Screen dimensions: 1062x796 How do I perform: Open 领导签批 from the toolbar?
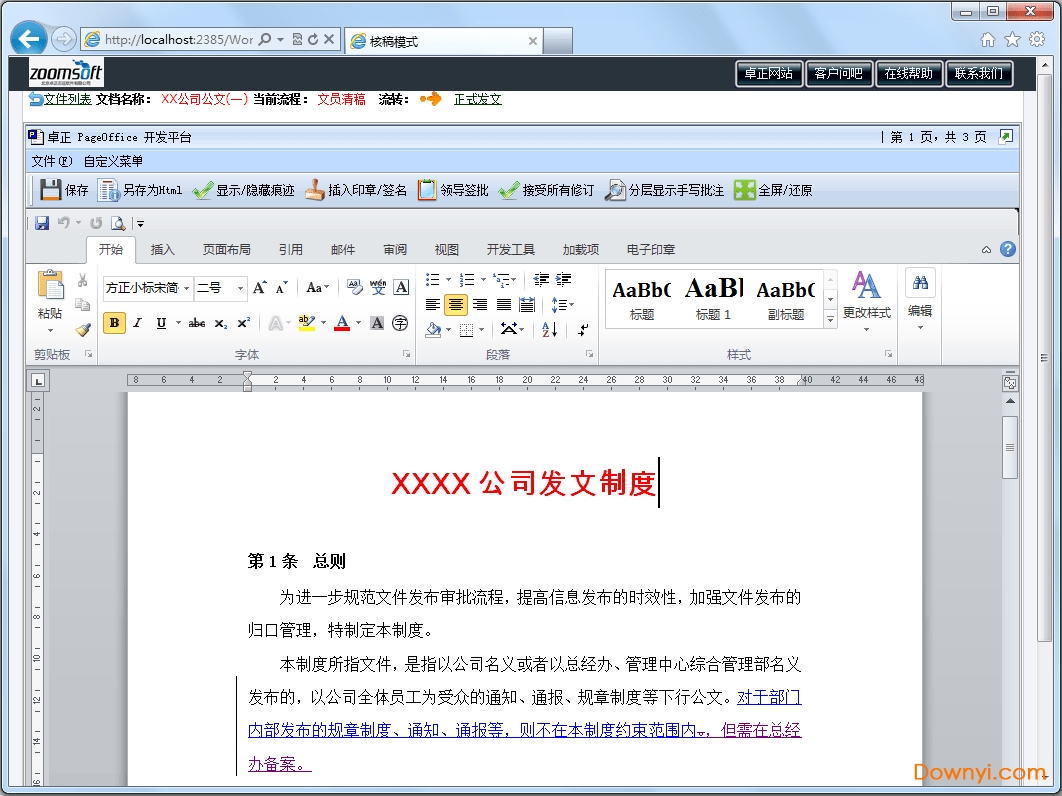pyautogui.click(x=427, y=190)
